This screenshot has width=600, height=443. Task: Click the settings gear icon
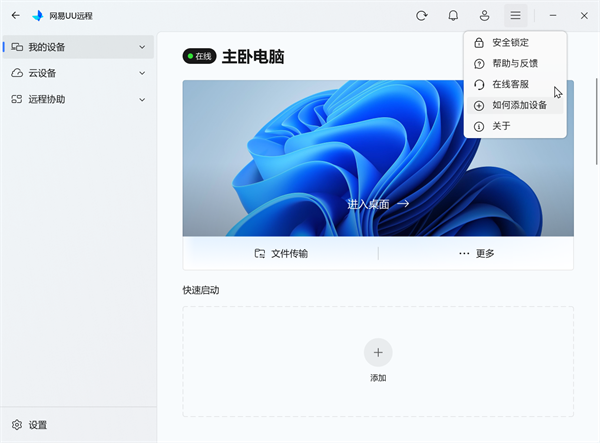click(x=17, y=425)
